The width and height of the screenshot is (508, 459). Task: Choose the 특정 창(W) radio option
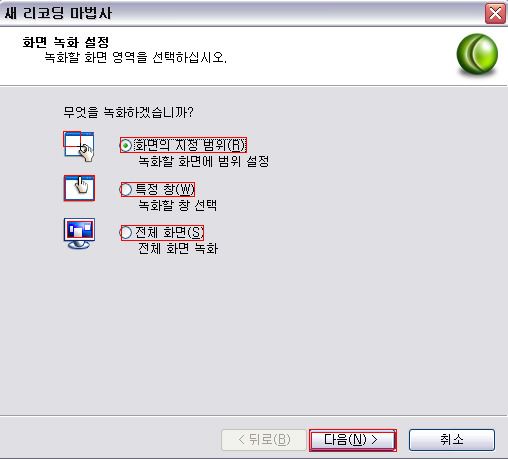coord(157,189)
